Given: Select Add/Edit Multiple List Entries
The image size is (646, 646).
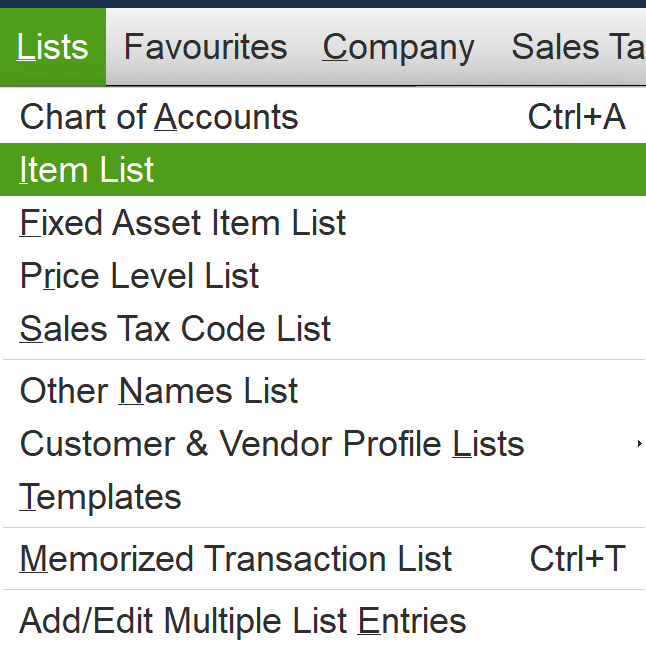Looking at the screenshot, I should click(x=323, y=620).
